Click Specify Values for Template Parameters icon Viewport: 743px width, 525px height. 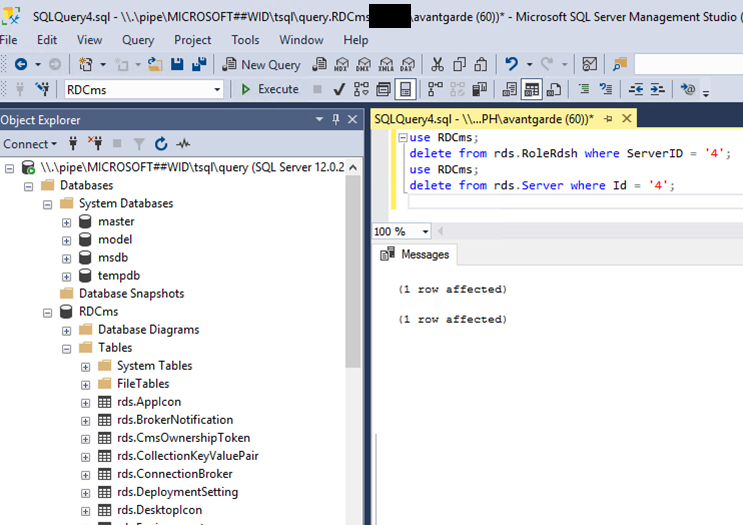coord(688,89)
